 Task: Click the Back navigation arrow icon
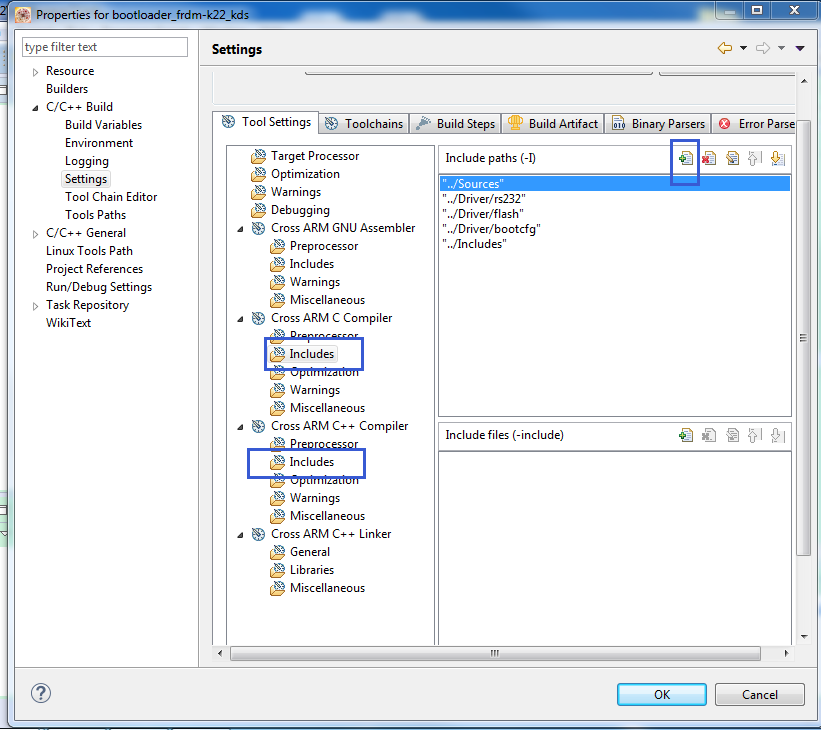pos(725,48)
